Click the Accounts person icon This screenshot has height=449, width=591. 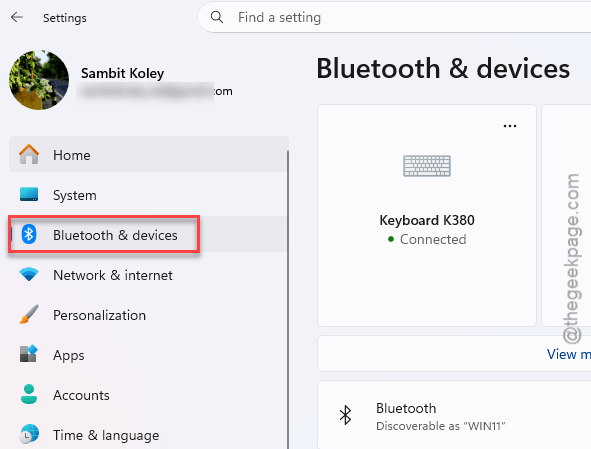point(29,394)
